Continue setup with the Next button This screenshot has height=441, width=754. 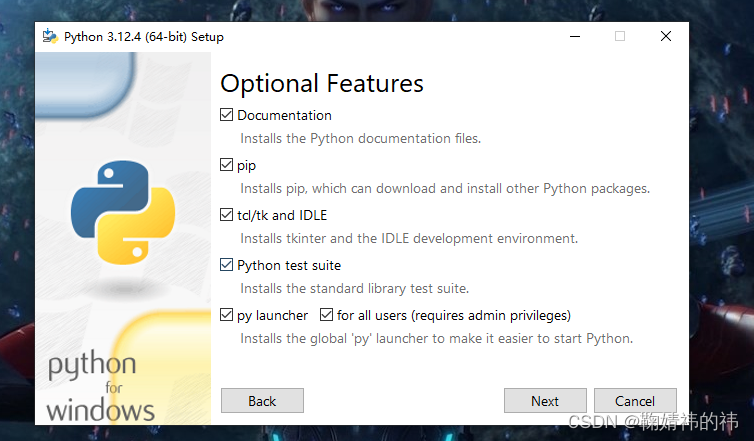[x=545, y=401]
